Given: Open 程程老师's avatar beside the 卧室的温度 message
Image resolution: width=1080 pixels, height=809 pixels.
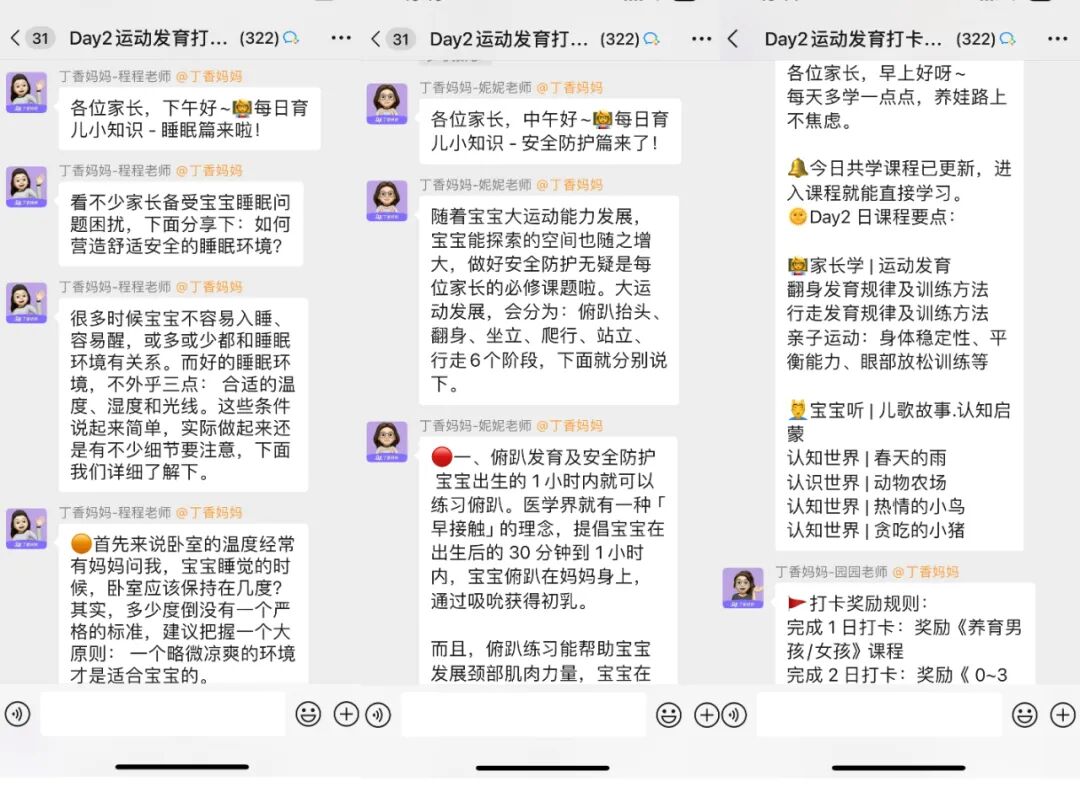Looking at the screenshot, I should (x=26, y=528).
